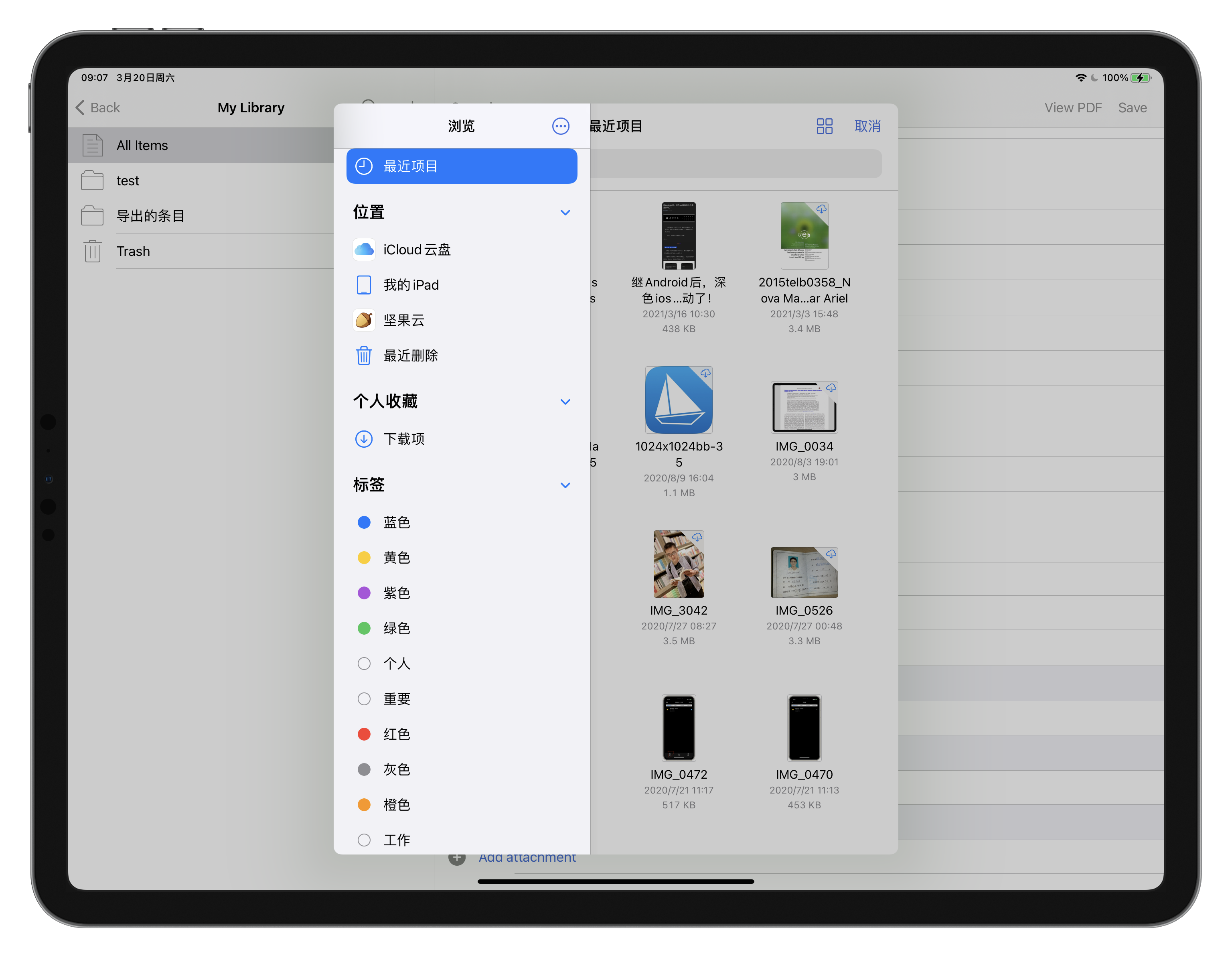Select the iCloud 云盘 cloud icon
Screen dimensions: 1232x958
point(364,250)
